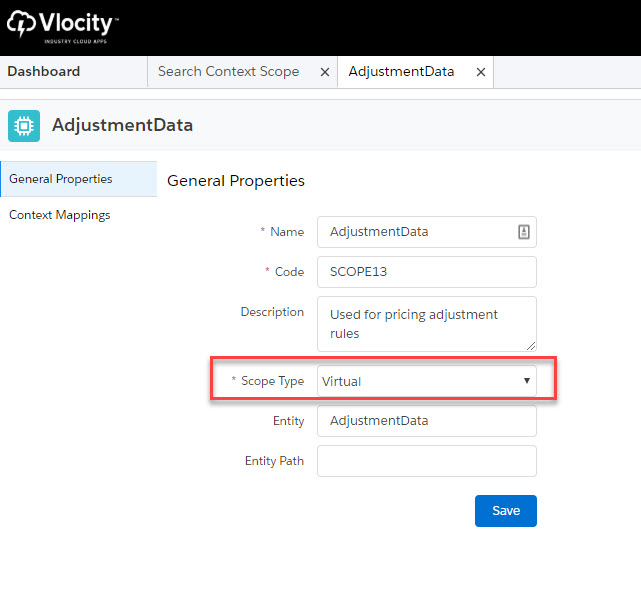
Task: Click the AdjustmentData teal chip icon
Action: 24,126
